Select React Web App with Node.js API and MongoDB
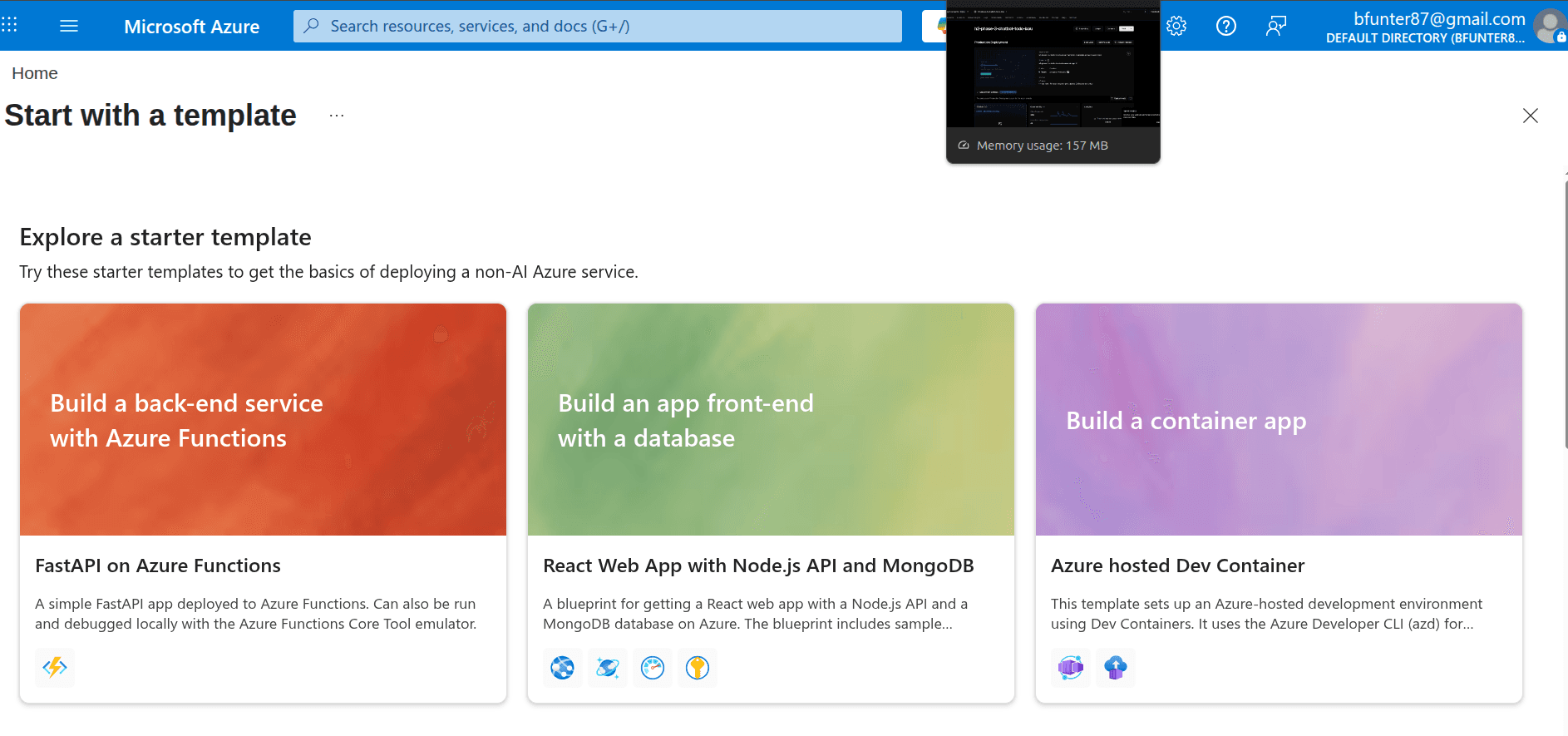Screen dimensions: 1568x736 [758, 566]
